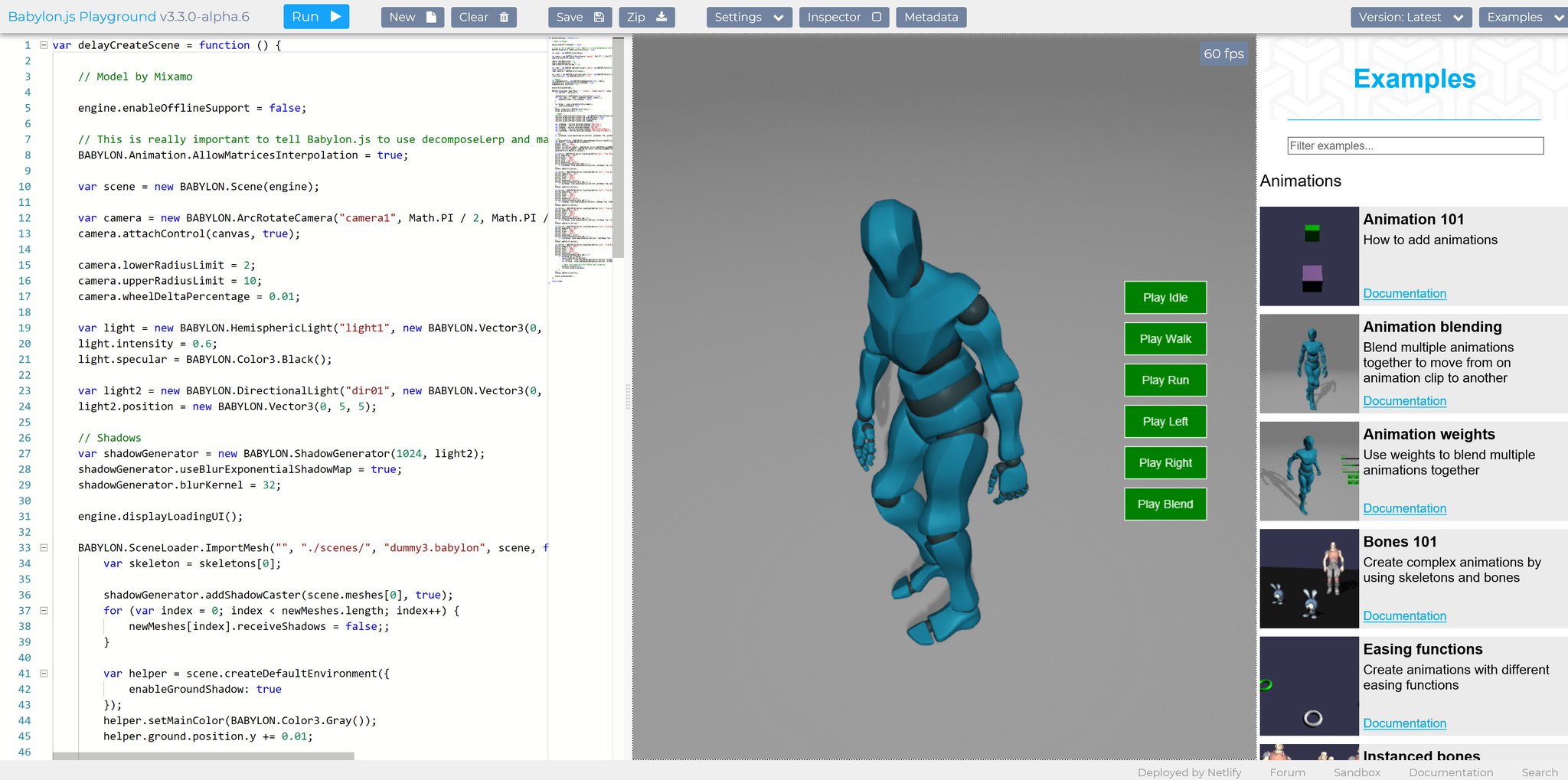Click the editor vertical scrollbar thumb
Image resolution: width=1568 pixels, height=780 pixels.
coord(619,147)
